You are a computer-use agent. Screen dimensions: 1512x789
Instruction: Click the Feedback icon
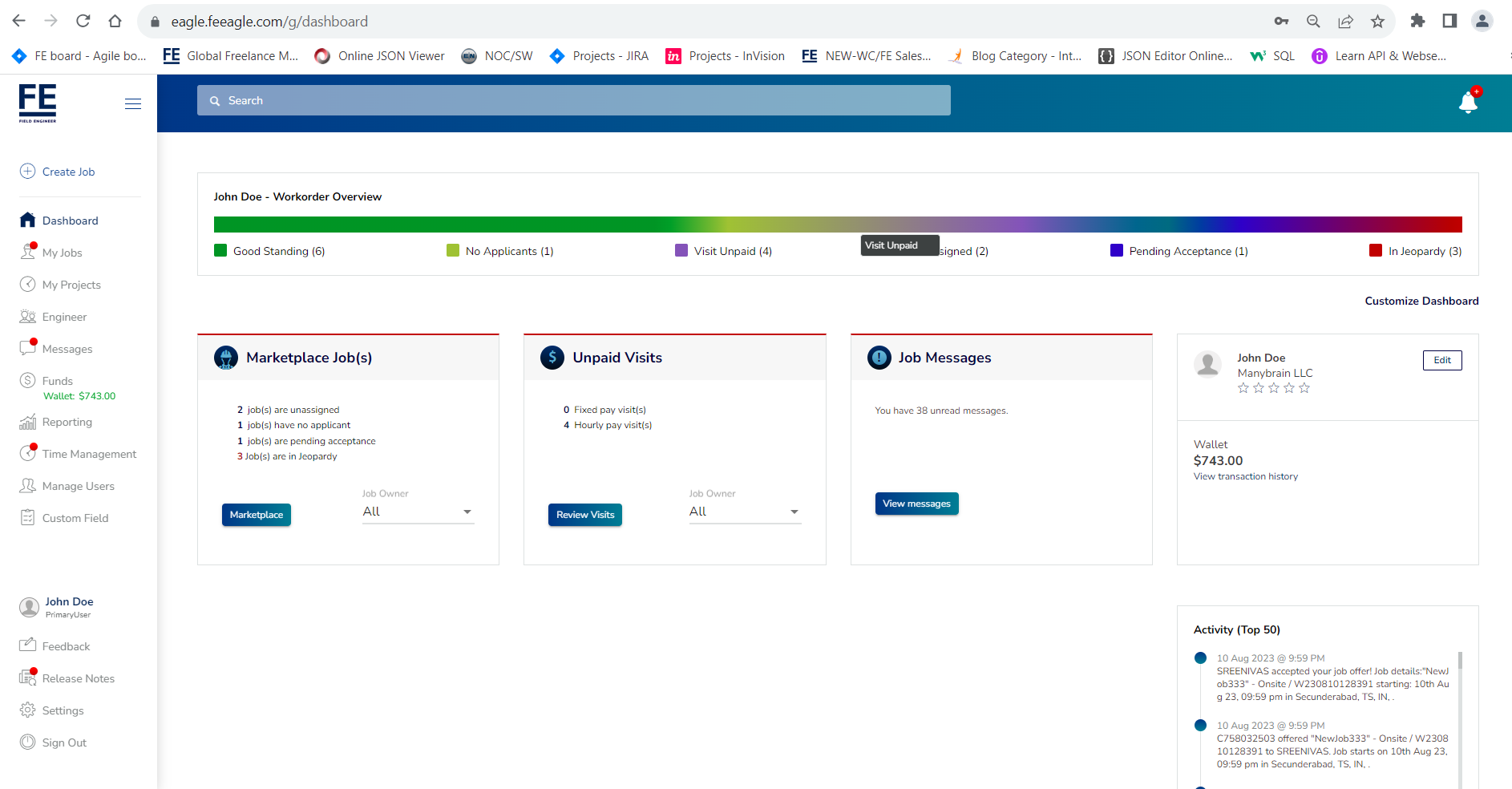point(27,645)
